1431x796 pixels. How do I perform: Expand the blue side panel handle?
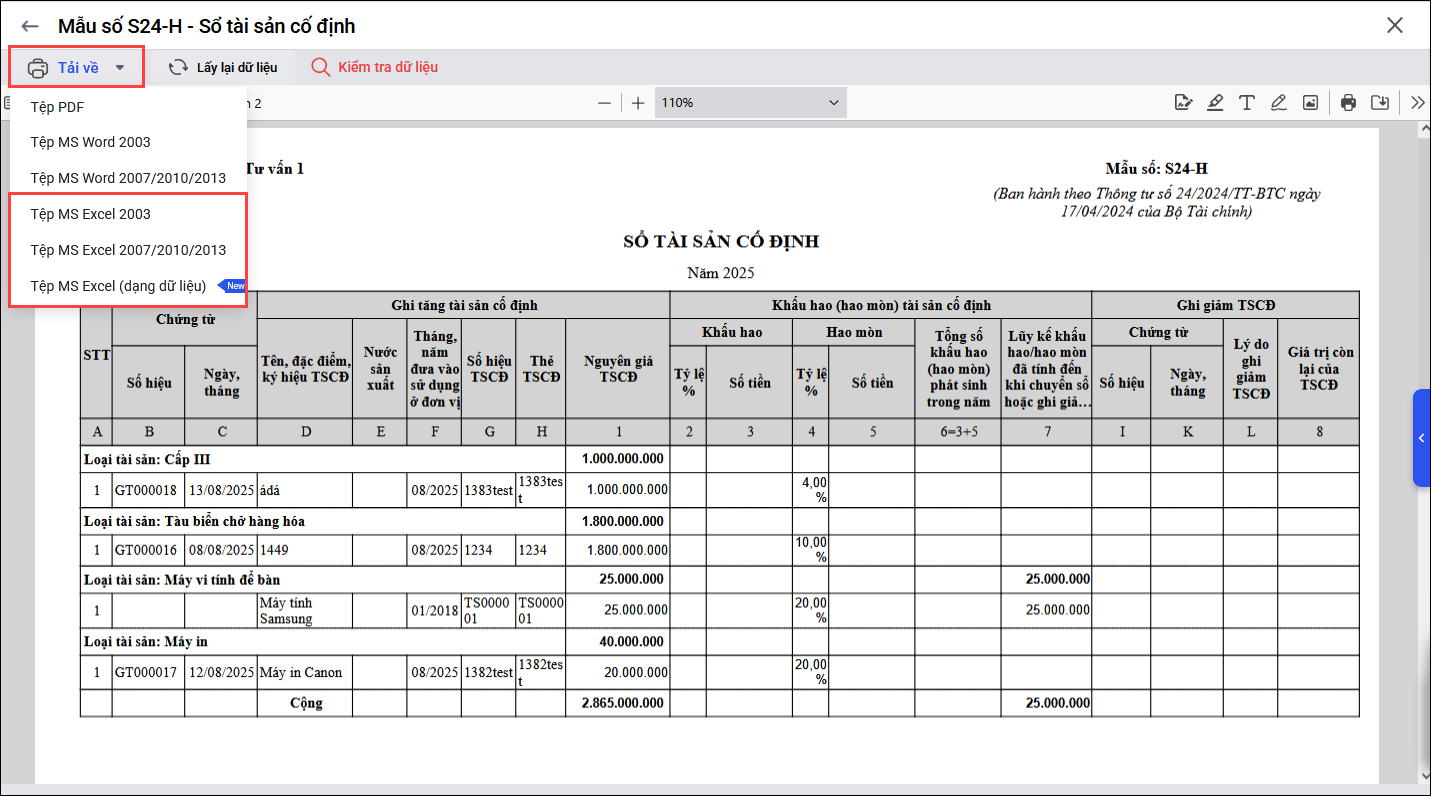(1421, 438)
